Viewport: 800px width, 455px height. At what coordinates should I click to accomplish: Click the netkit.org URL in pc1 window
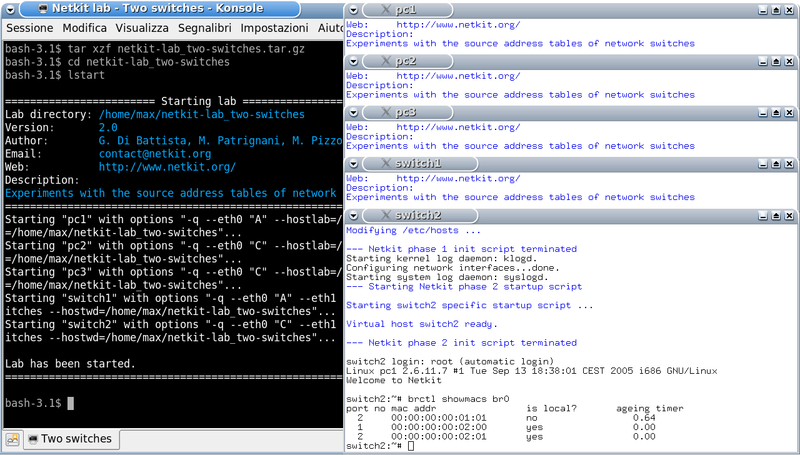point(458,25)
